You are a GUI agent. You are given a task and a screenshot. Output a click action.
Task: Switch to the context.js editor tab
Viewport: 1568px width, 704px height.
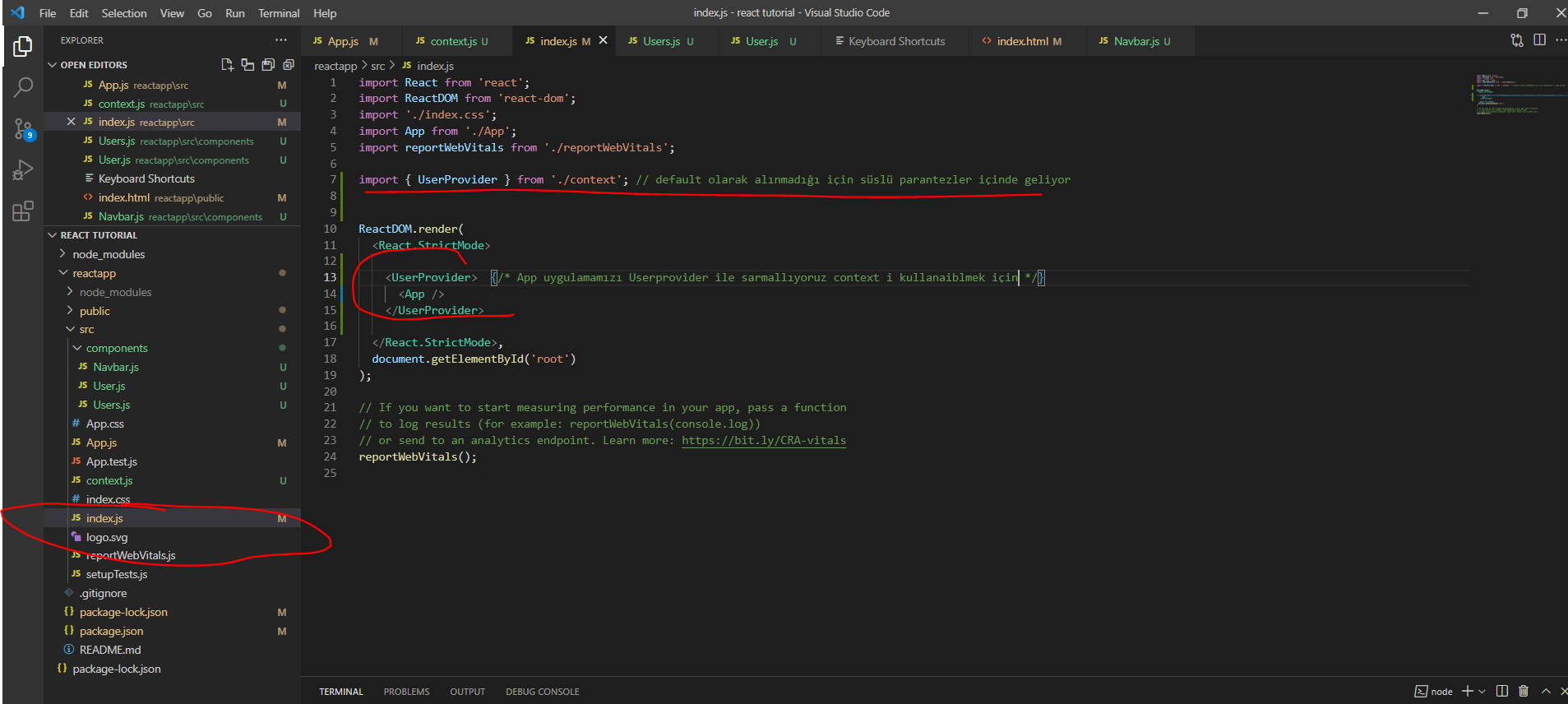[453, 41]
